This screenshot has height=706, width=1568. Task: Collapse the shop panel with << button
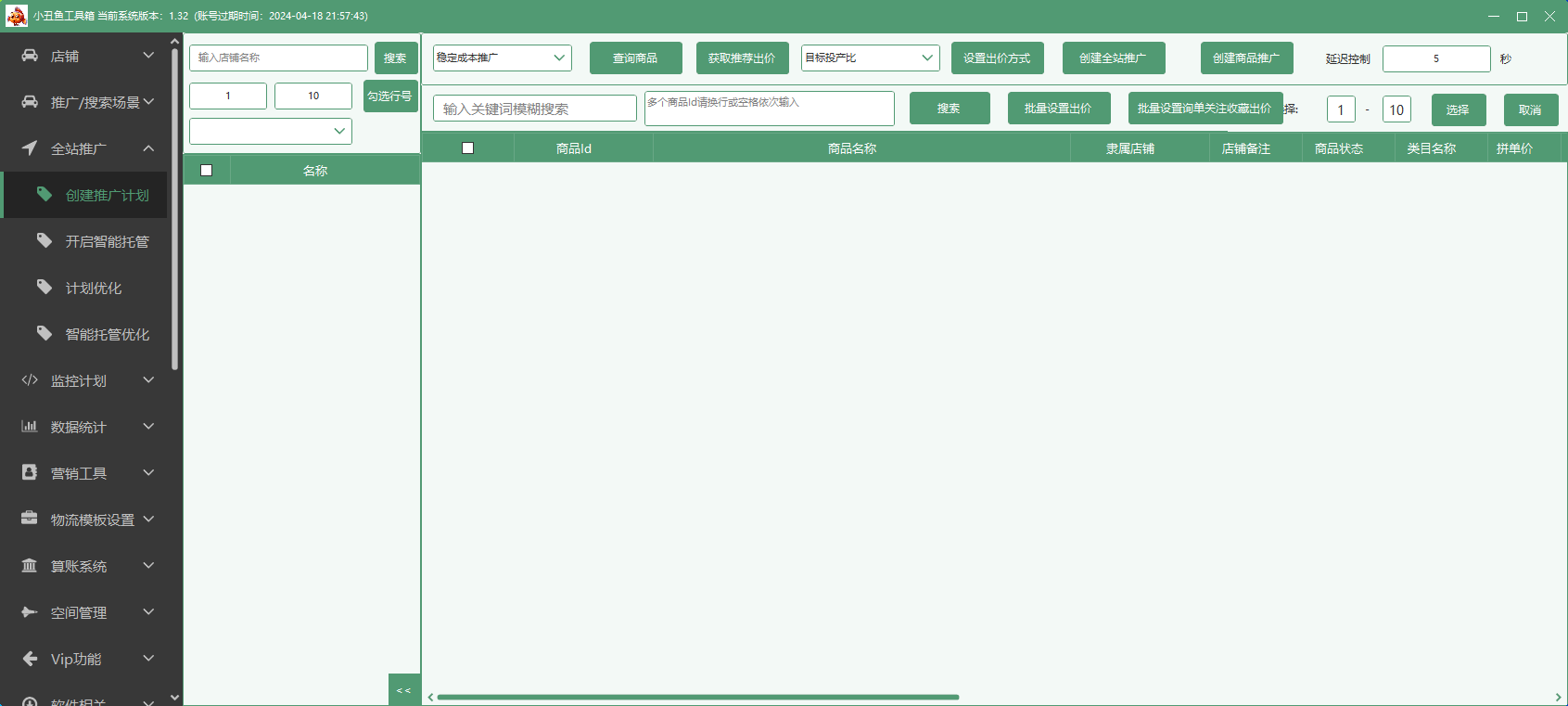pos(403,690)
